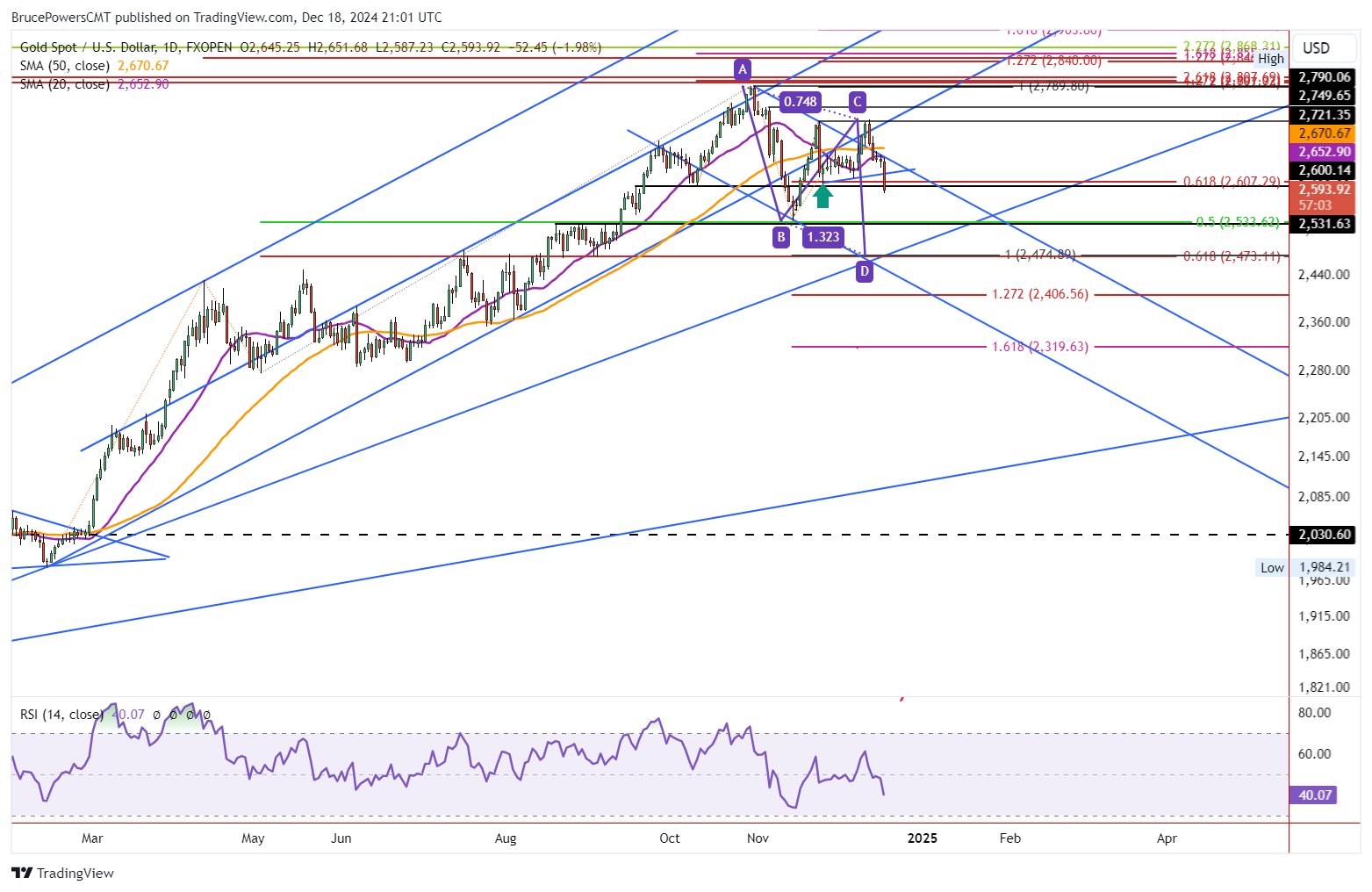The height and width of the screenshot is (892, 1372).
Task: Click the SMA (50, close) indicator legend
Action: point(65,66)
